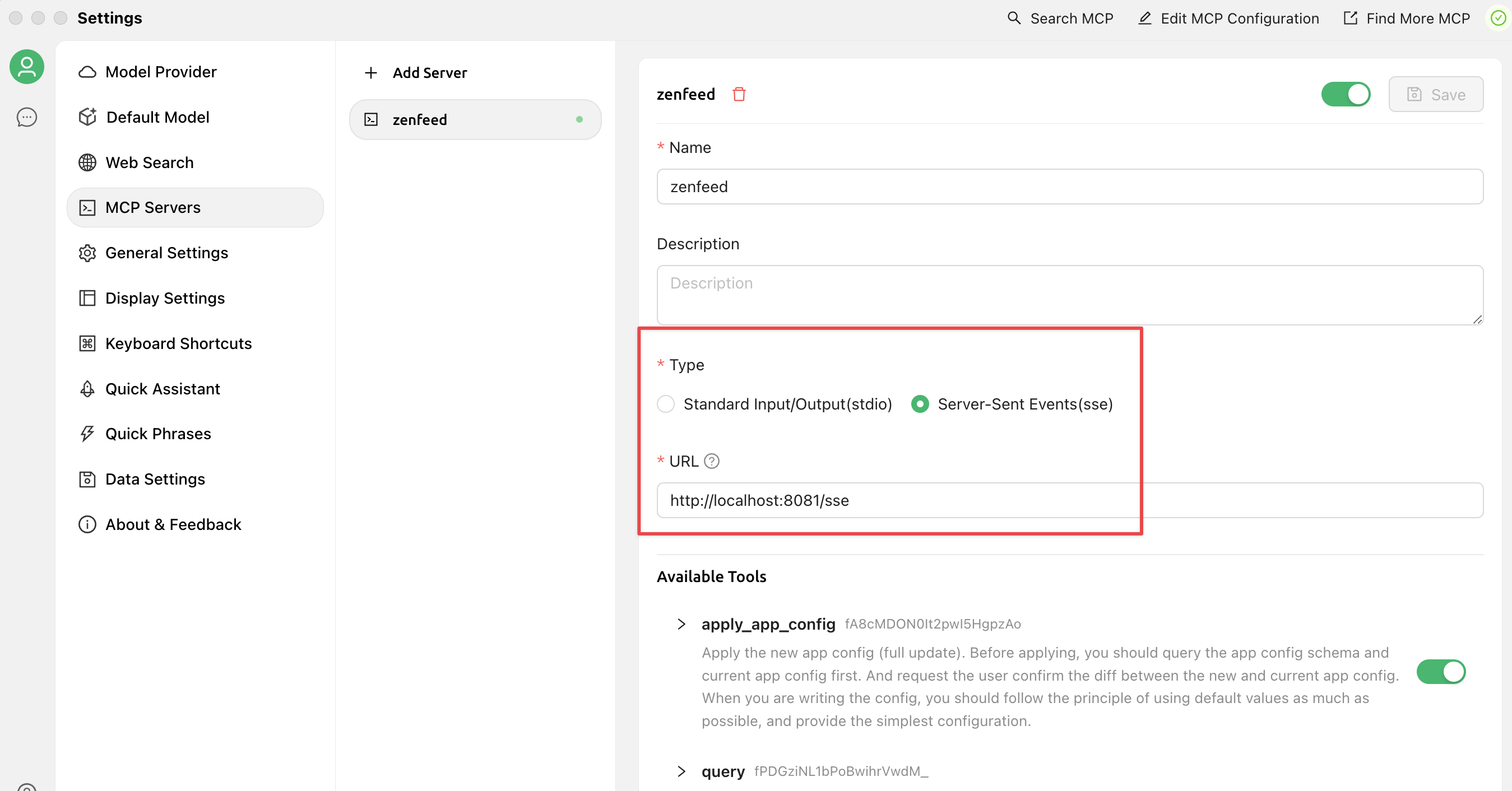Click the Save button
Image resolution: width=1512 pixels, height=791 pixels.
[1435, 95]
